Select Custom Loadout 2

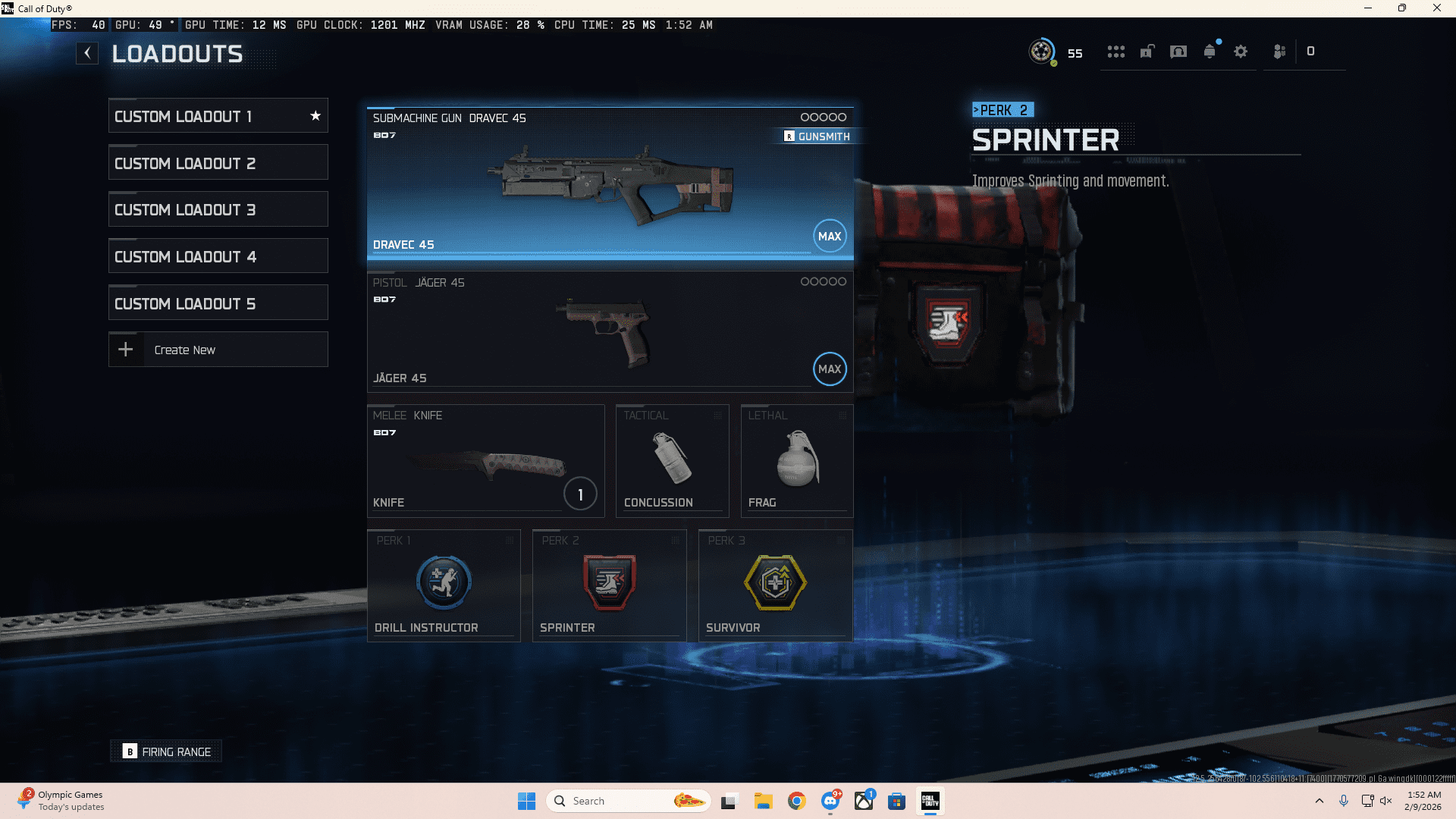point(218,163)
